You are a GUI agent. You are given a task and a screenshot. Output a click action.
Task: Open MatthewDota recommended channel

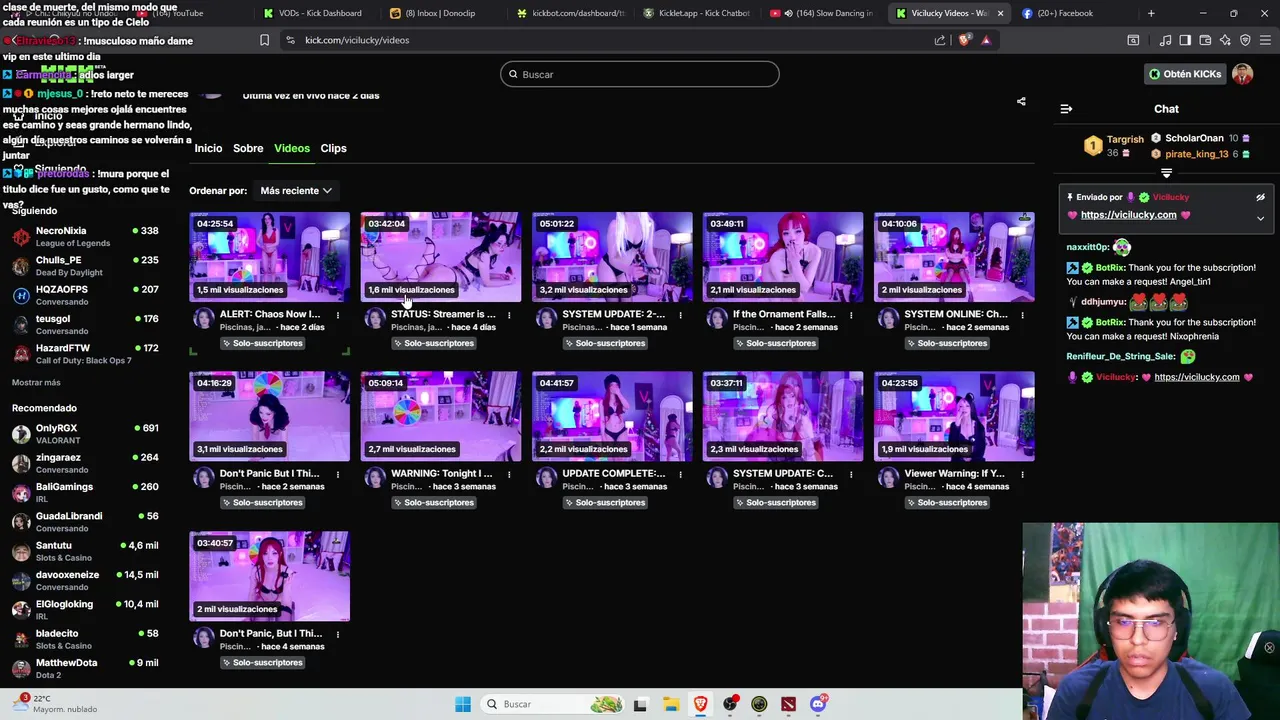[x=85, y=669]
